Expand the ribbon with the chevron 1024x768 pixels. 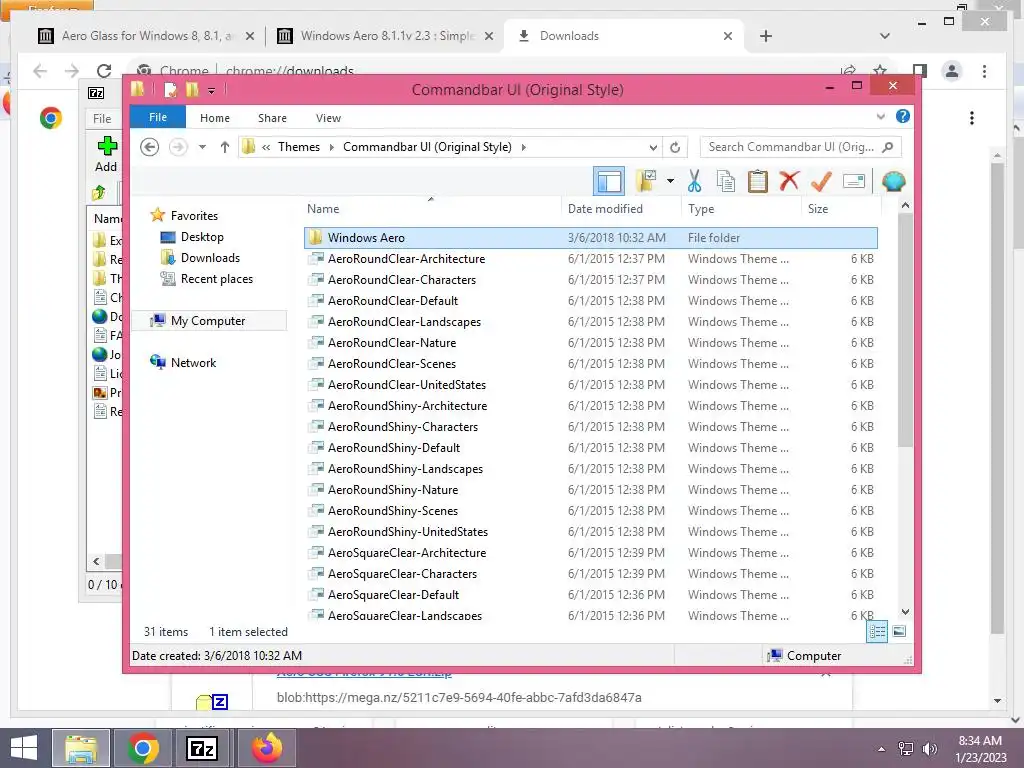coord(880,116)
